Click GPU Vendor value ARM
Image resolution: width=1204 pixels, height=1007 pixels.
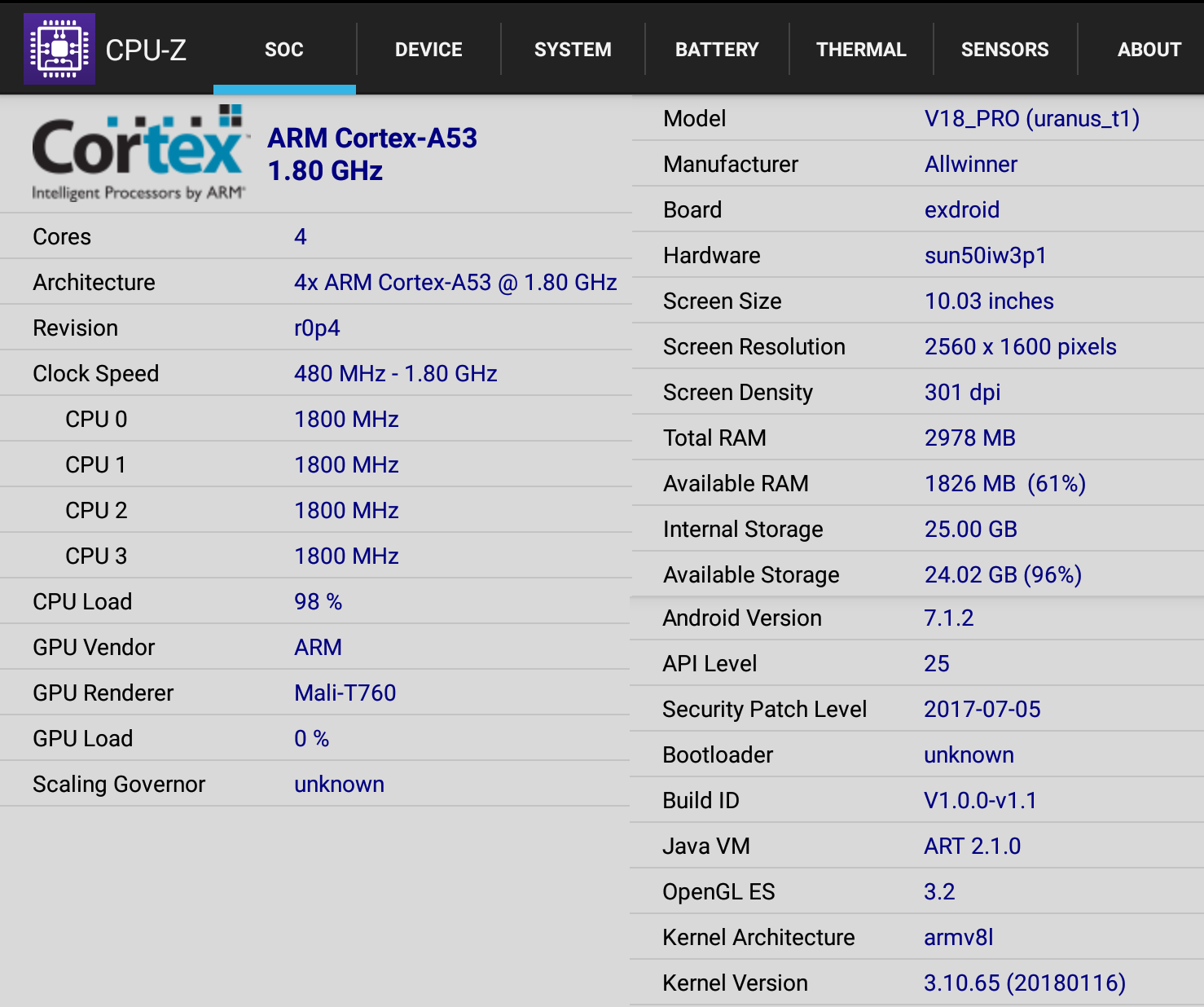pyautogui.click(x=318, y=647)
